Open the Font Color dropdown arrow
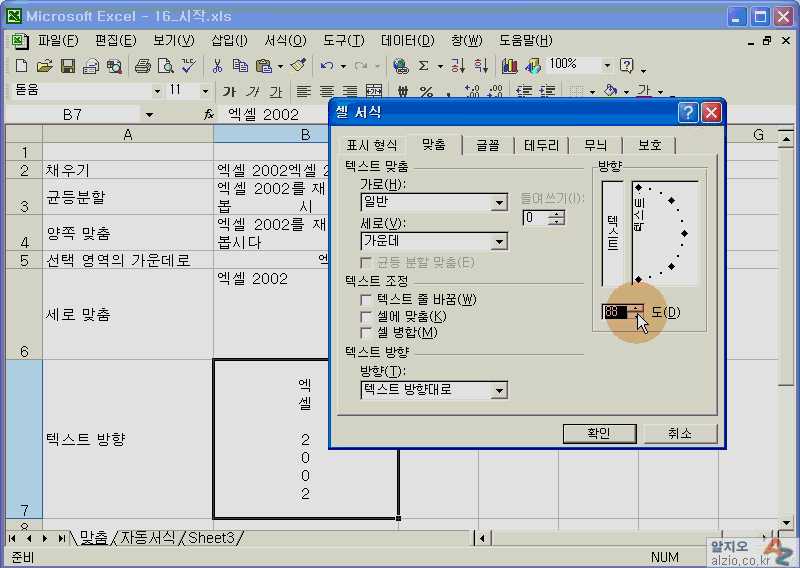The height and width of the screenshot is (568, 800). (x=660, y=92)
